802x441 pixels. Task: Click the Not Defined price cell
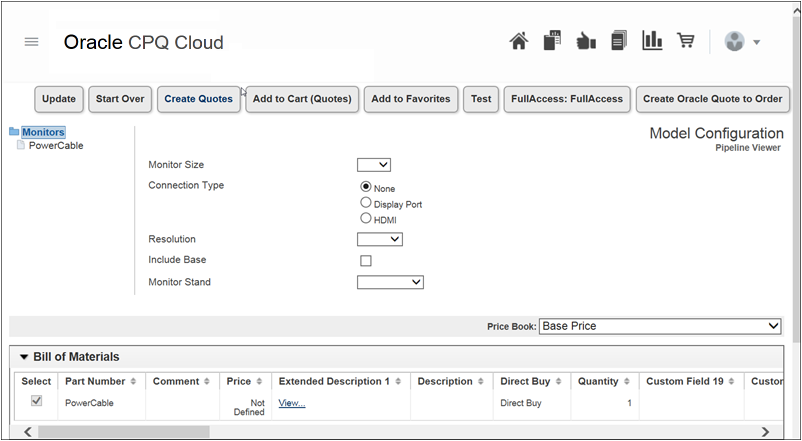click(249, 408)
